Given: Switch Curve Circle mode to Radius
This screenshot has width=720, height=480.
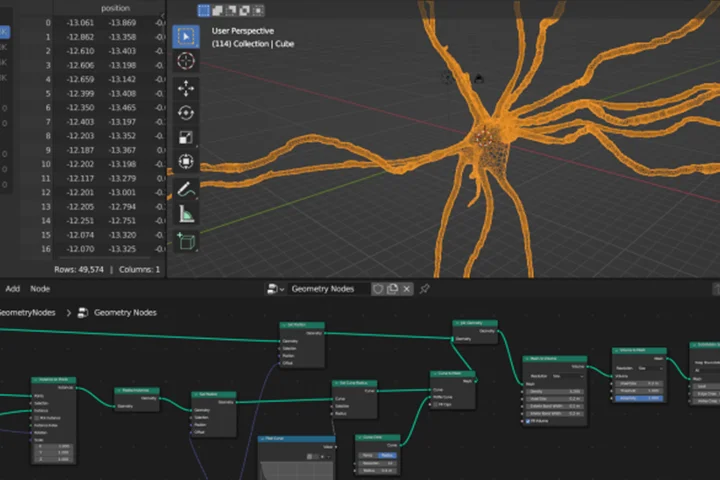Looking at the screenshot, I should click(x=387, y=455).
